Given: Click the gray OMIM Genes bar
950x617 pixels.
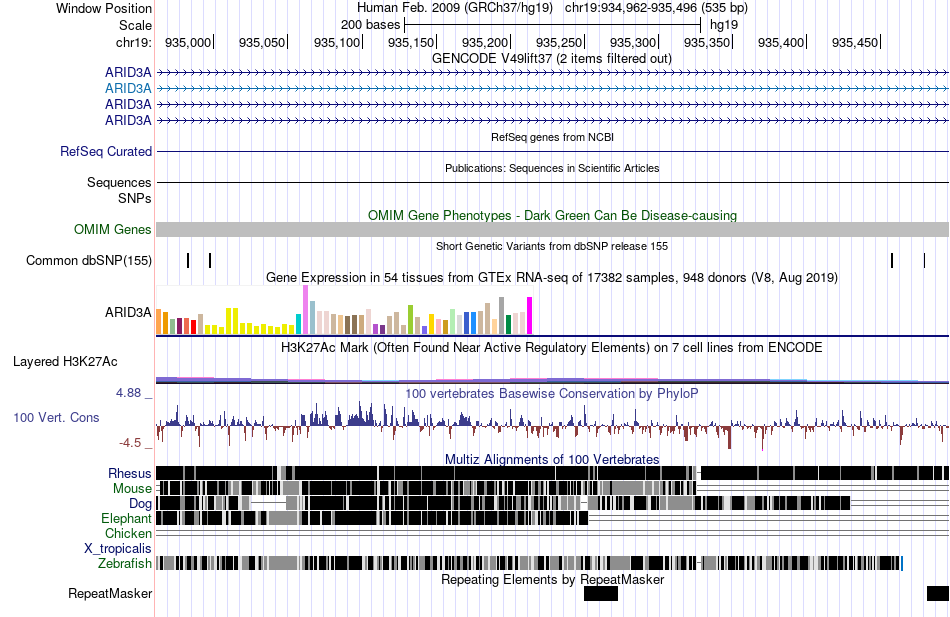Looking at the screenshot, I should [x=552, y=229].
